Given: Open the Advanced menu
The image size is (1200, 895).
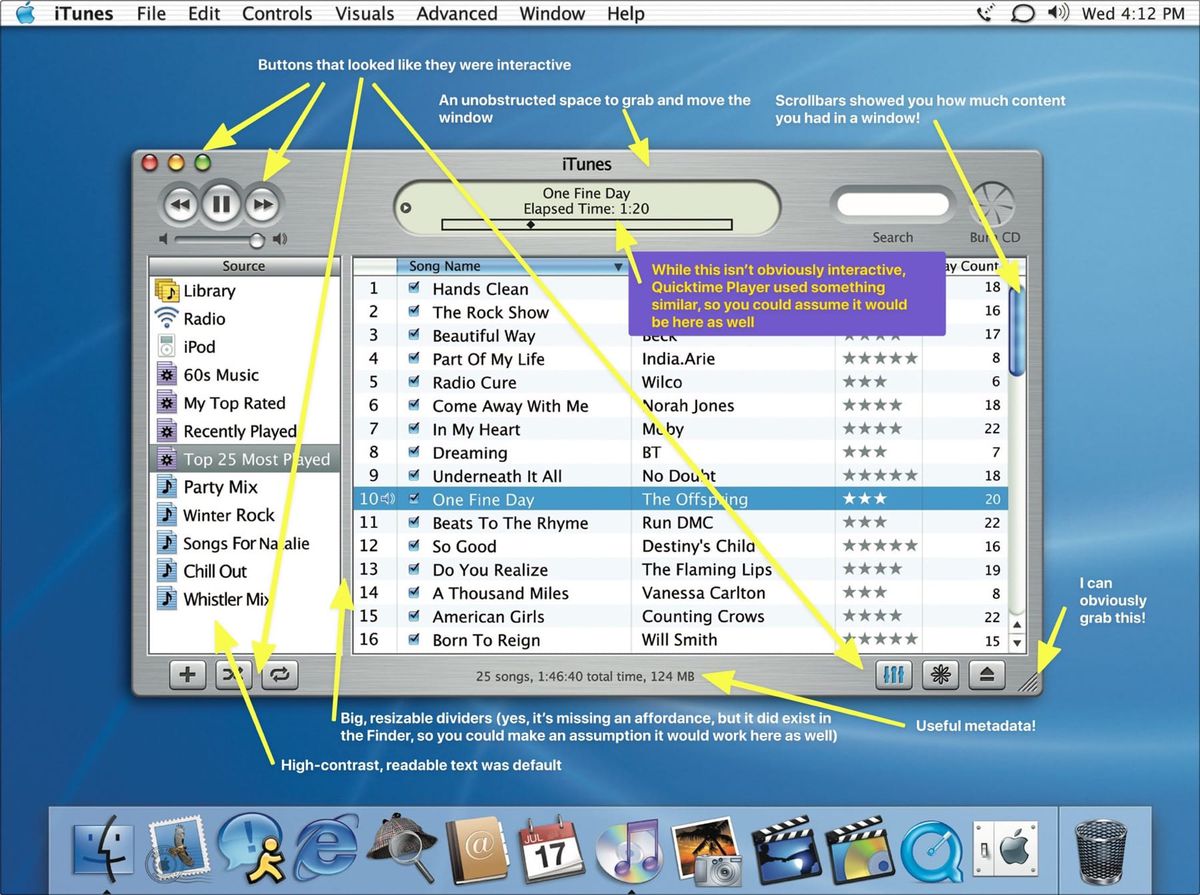Looking at the screenshot, I should pos(457,14).
